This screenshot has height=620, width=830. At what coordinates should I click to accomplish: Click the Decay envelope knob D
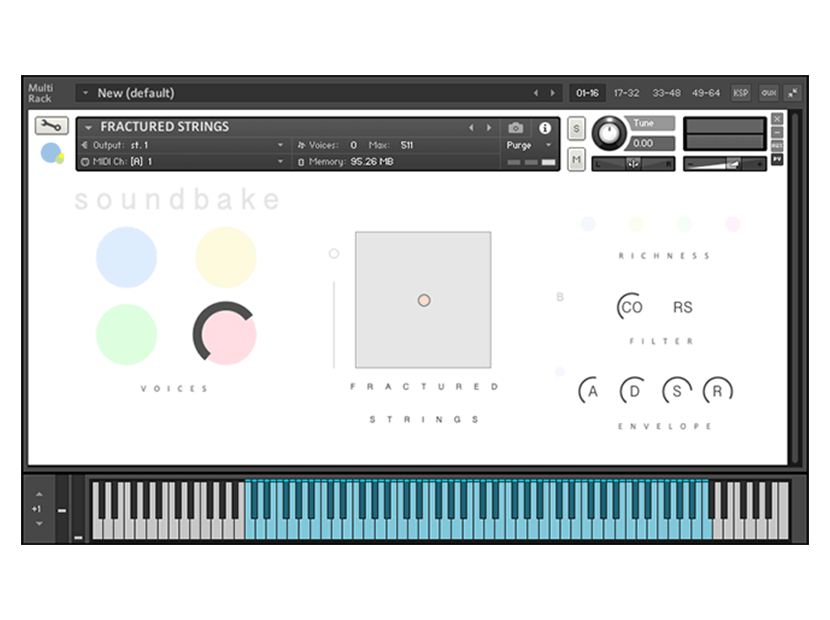[634, 391]
